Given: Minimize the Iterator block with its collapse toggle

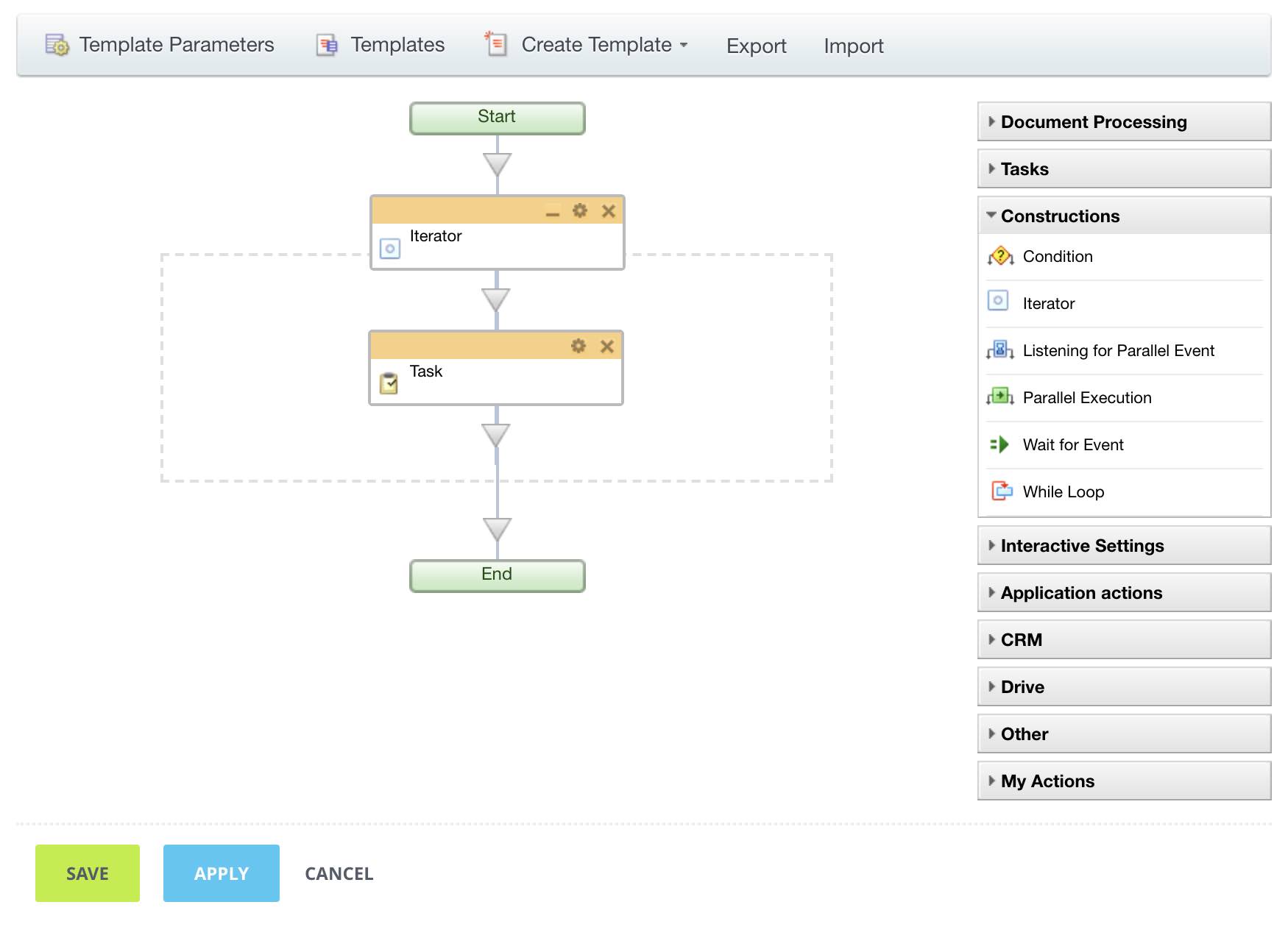Looking at the screenshot, I should coord(551,213).
